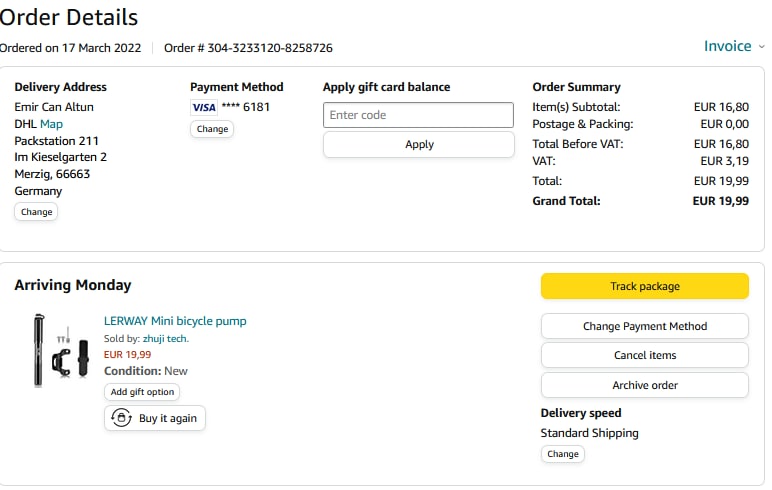Viewport: 772px width, 490px height.
Task: Add a gift option to item
Action: (142, 392)
